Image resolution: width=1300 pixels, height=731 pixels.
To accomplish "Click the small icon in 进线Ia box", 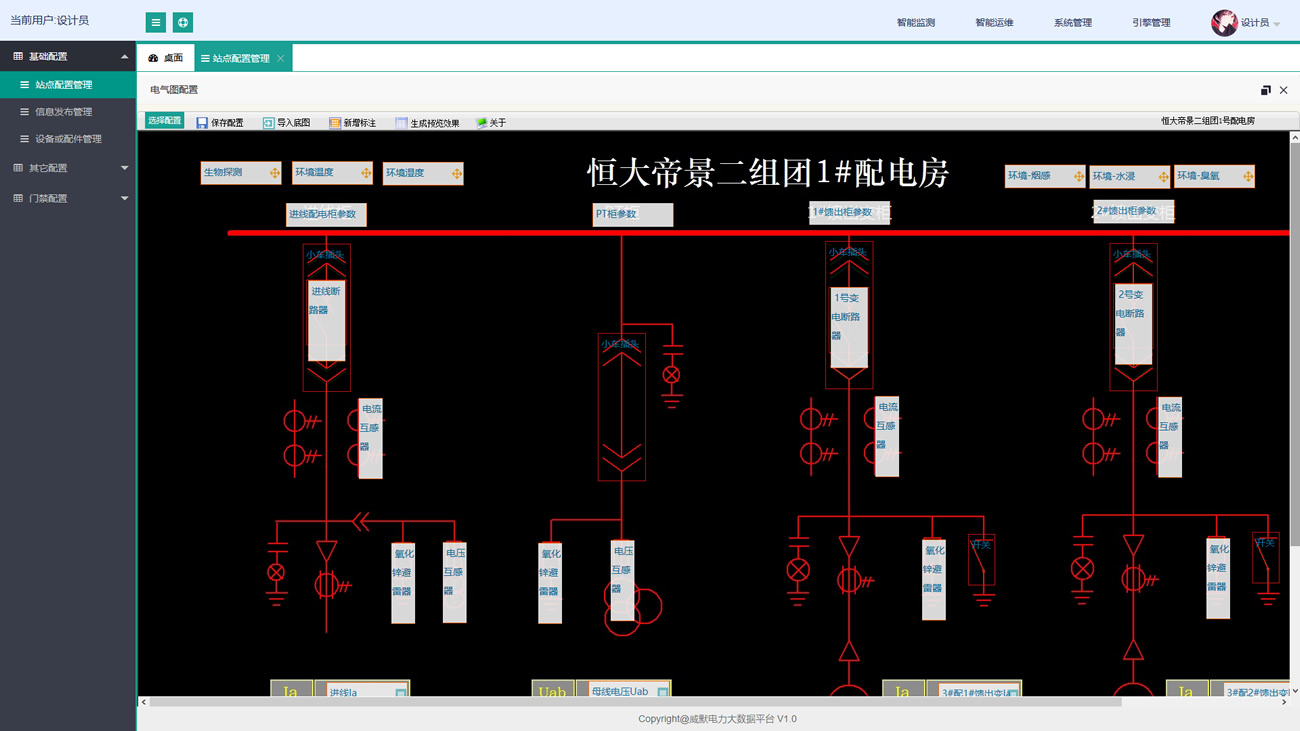I will 400,692.
